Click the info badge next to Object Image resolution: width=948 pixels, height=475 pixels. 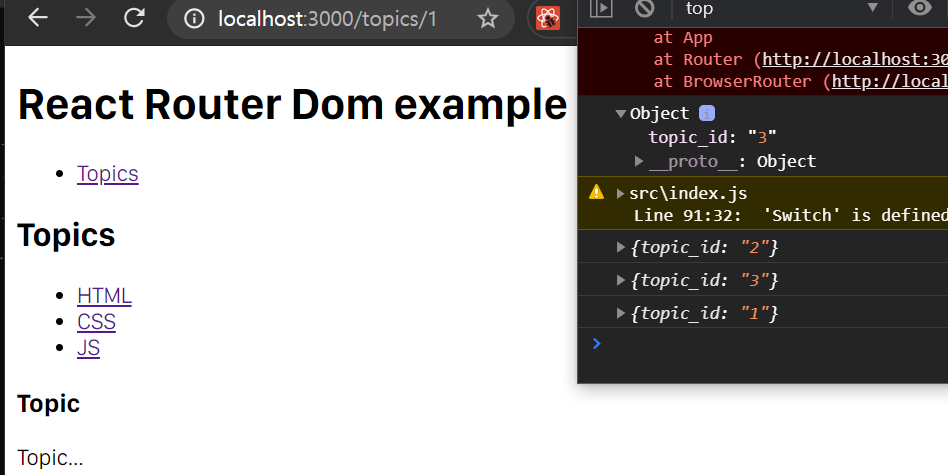click(707, 113)
